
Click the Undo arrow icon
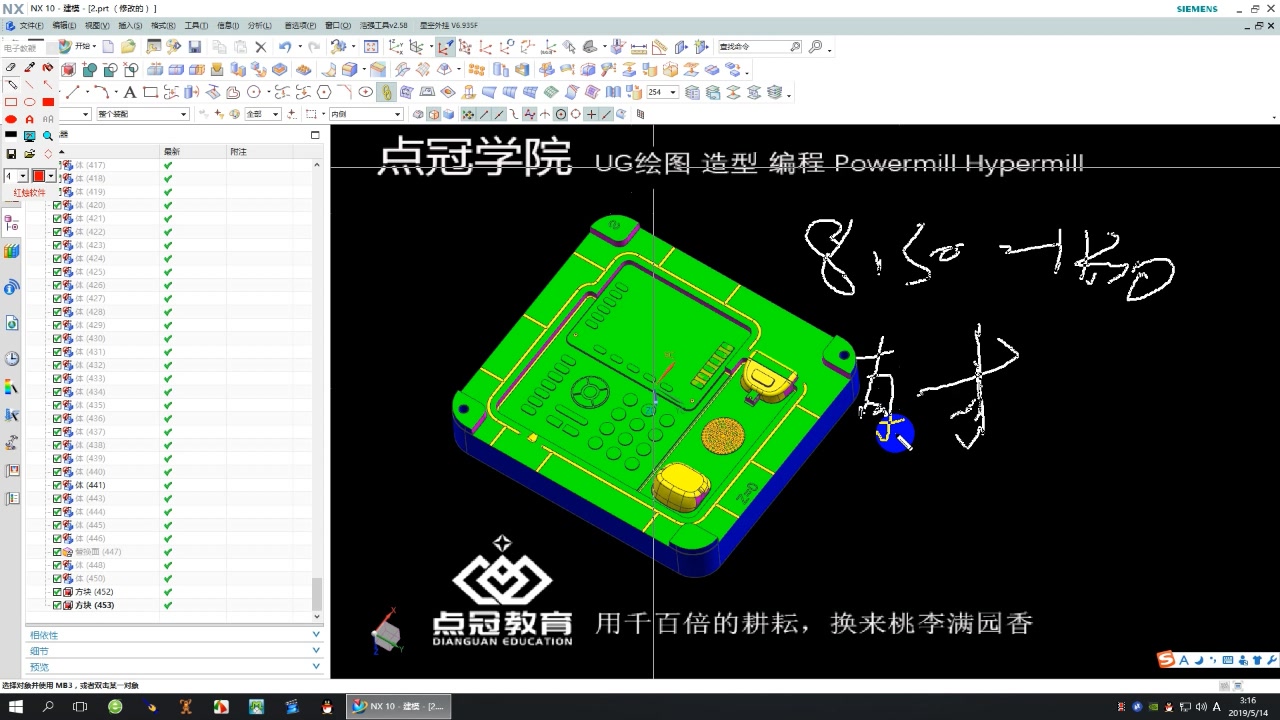[x=285, y=47]
